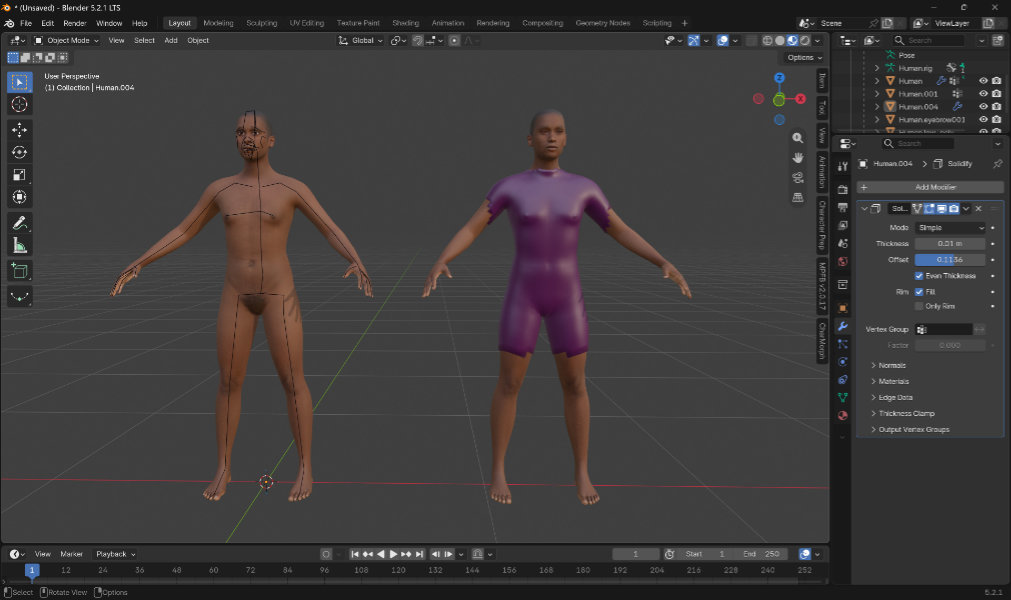The height and width of the screenshot is (600, 1011).
Task: Enable the Only Rim checkbox
Action: tap(919, 306)
